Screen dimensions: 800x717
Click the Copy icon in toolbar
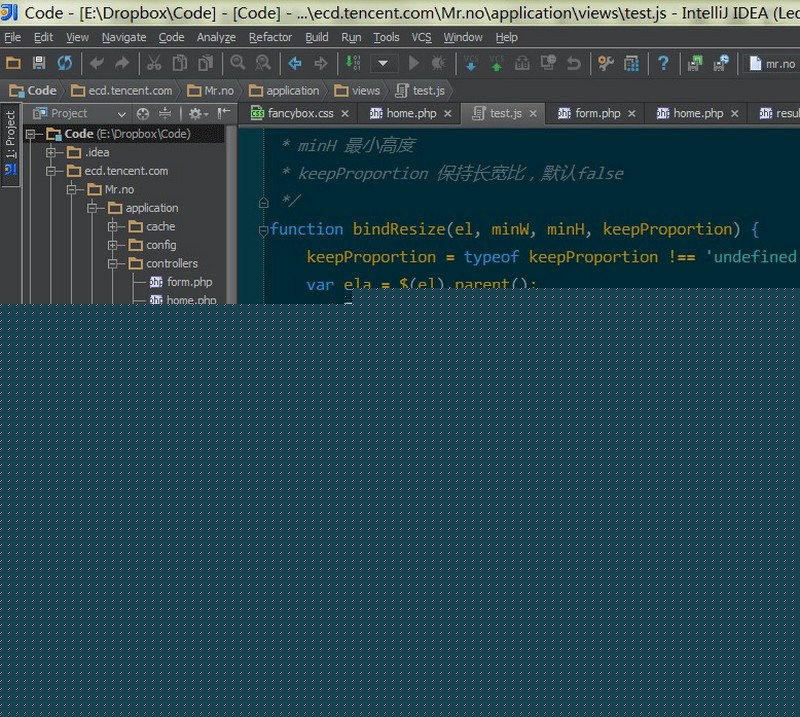(180, 63)
